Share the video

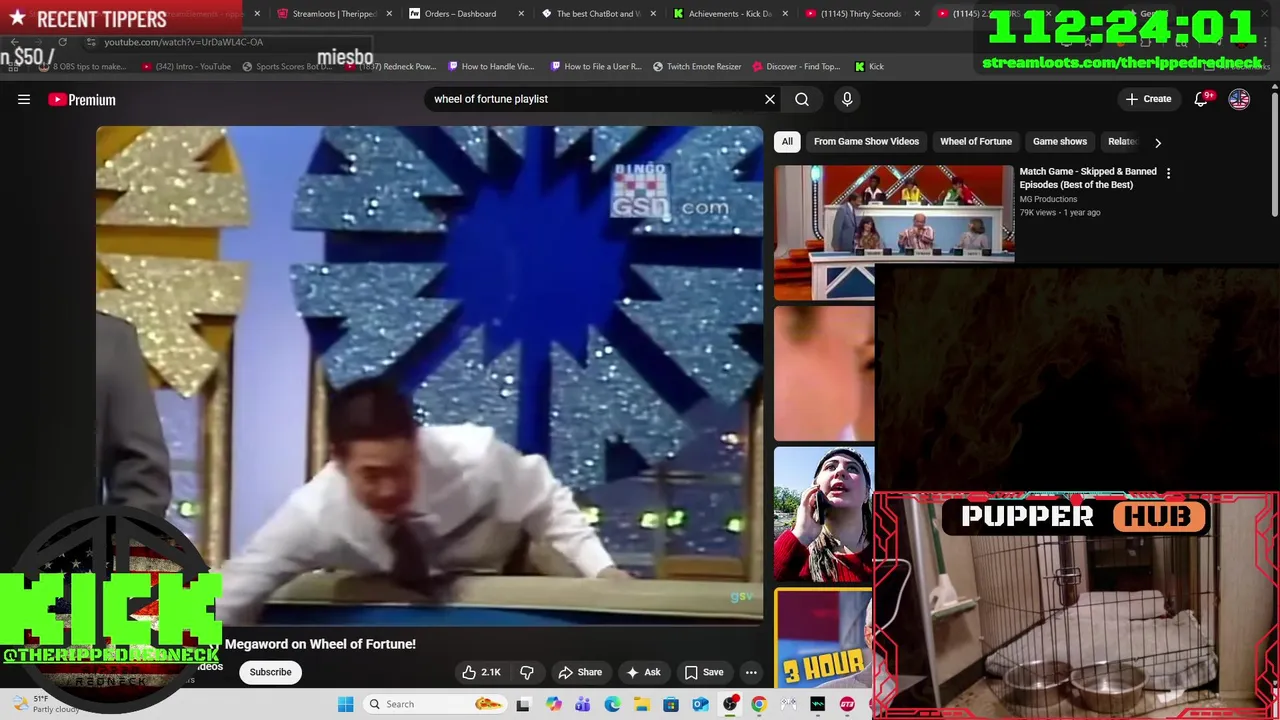click(x=580, y=672)
